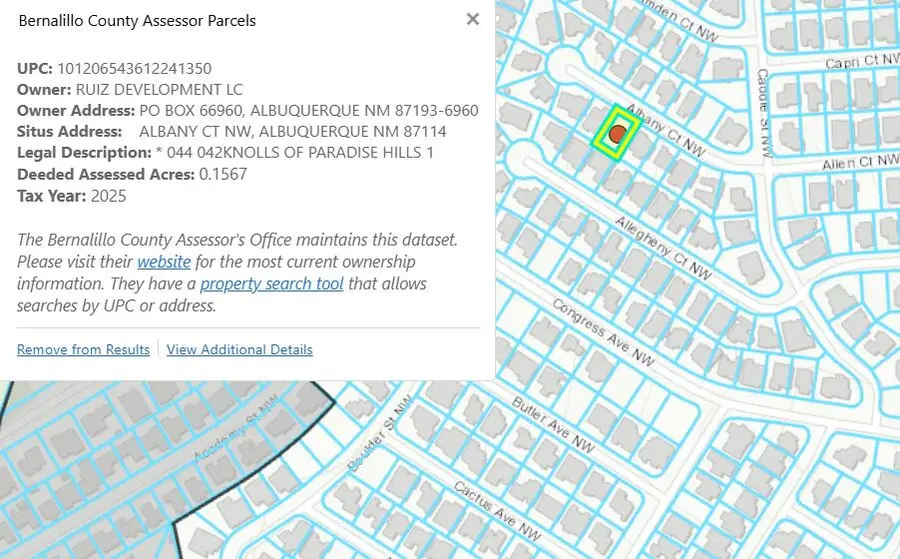Select the Allen Ct NW street label
Screen dimensions: 900x559
(858, 162)
